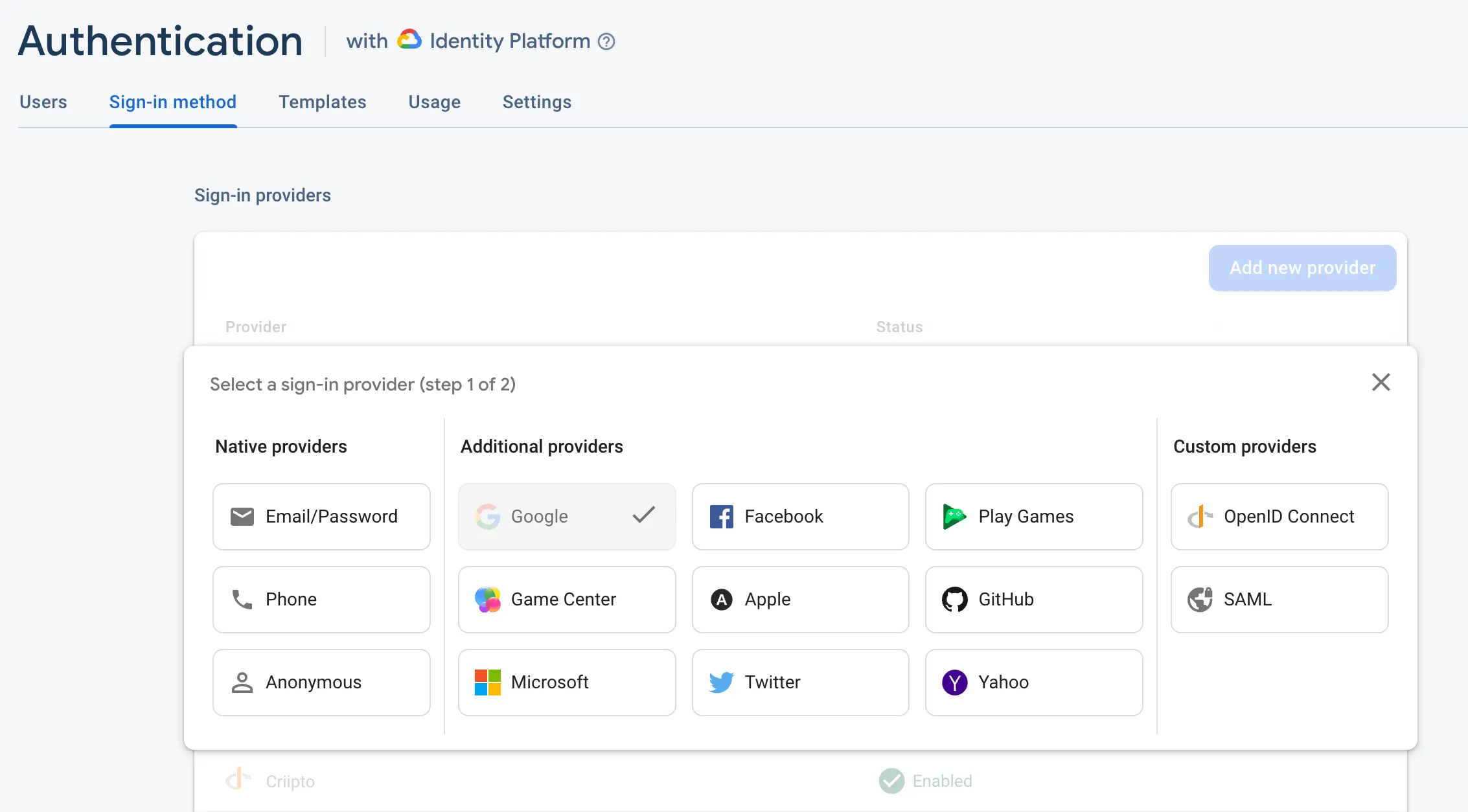Screen dimensions: 1468x812
Task: Click the disabled Google provider label
Action: coord(540,517)
